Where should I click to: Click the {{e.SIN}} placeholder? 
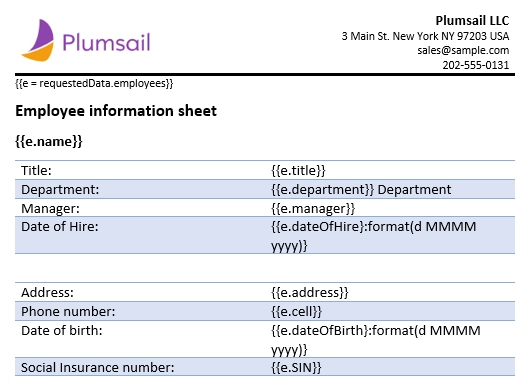pyautogui.click(x=296, y=367)
